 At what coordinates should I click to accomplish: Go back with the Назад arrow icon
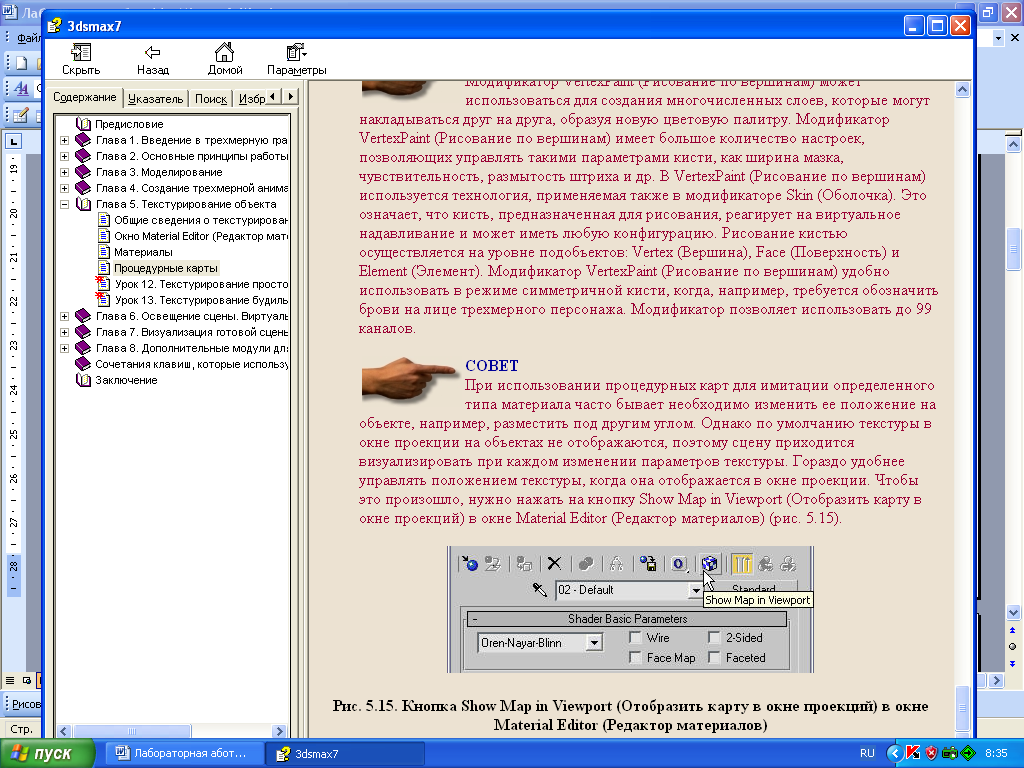152,52
